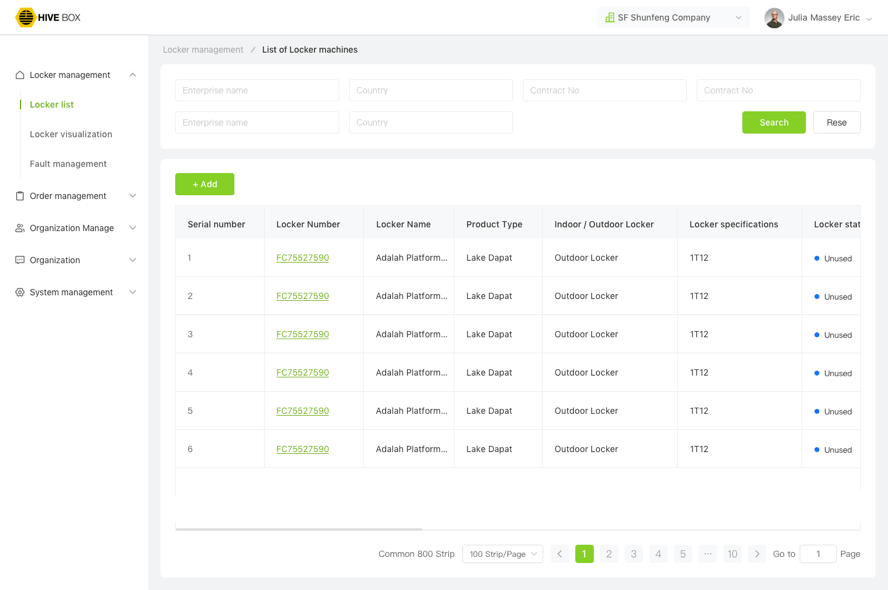Click the Organization Manage people icon

click(x=20, y=228)
